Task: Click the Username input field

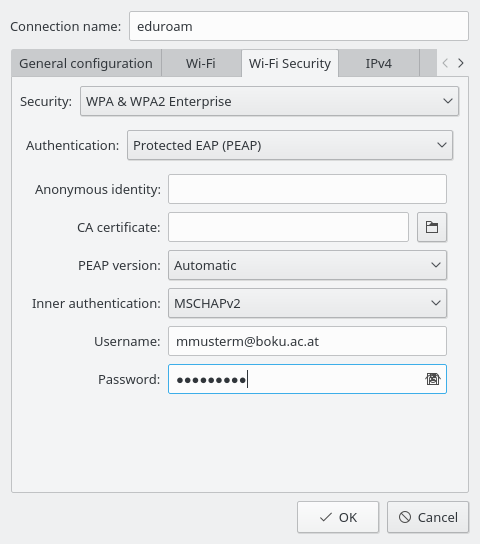Action: click(307, 341)
